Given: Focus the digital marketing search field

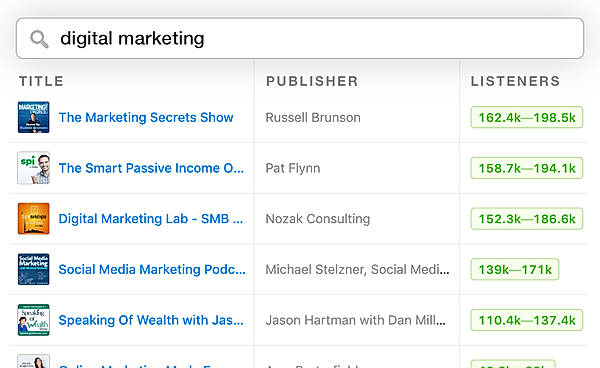Looking at the screenshot, I should click(x=300, y=38).
